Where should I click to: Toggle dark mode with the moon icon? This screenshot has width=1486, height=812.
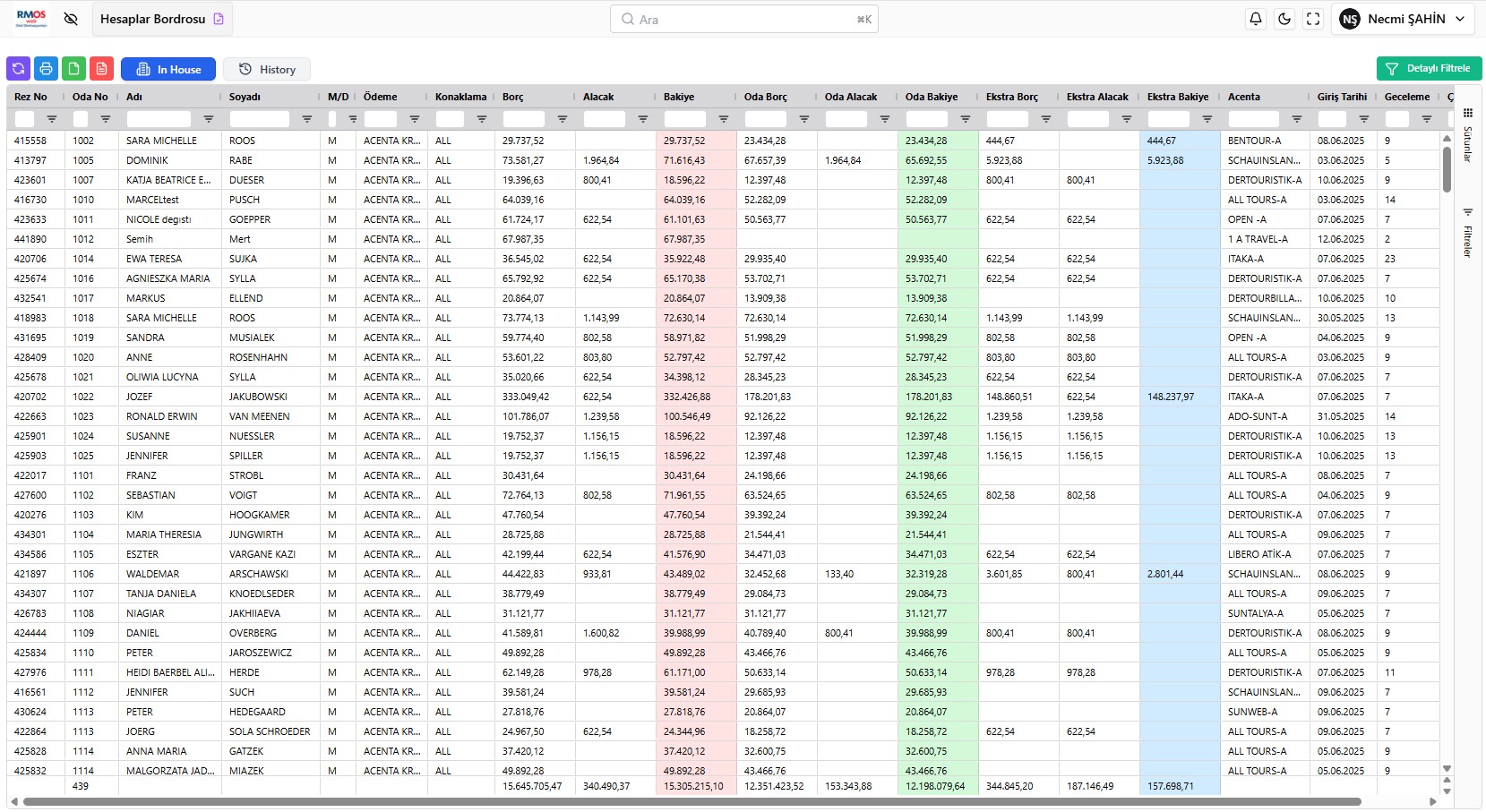coord(1284,19)
